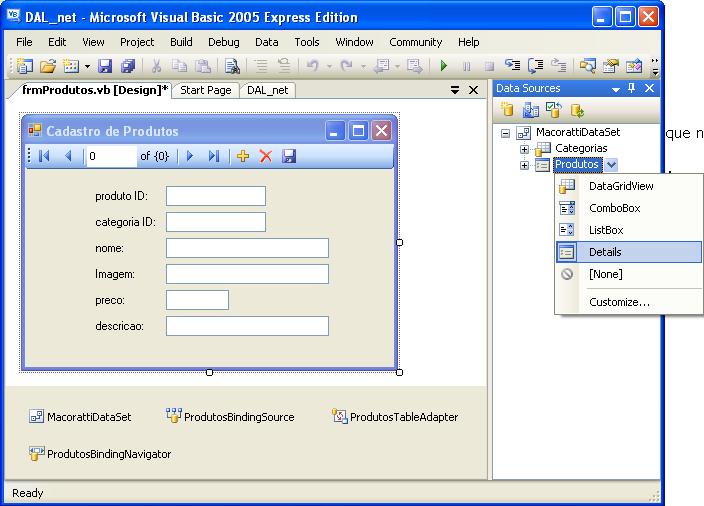Click Move First arrow in the form navigator
Image resolution: width=704 pixels, height=506 pixels.
coord(44,156)
